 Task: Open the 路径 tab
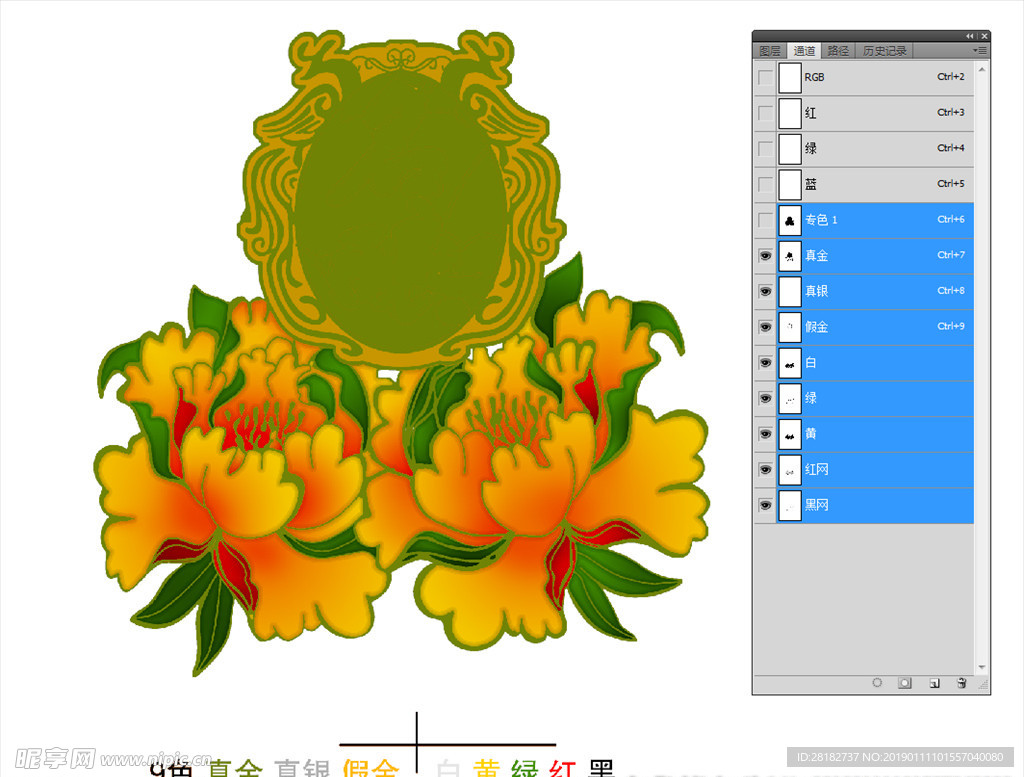838,50
